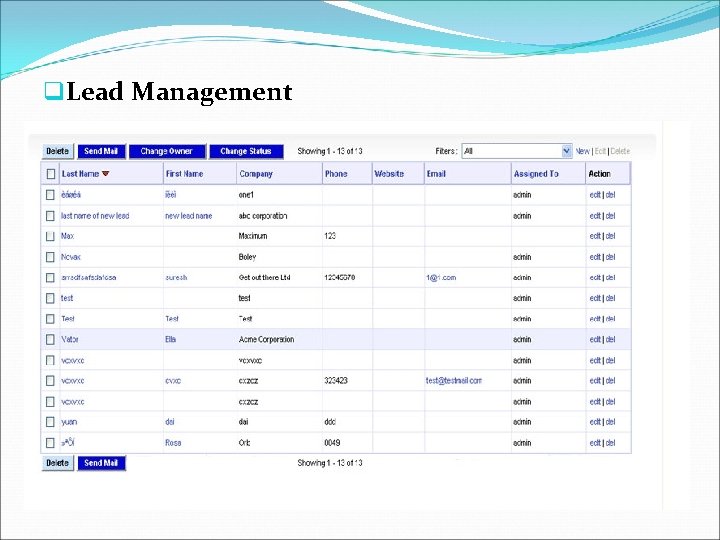This screenshot has height=540, width=720.
Task: Click the top Send Mail button
Action: [x=101, y=151]
